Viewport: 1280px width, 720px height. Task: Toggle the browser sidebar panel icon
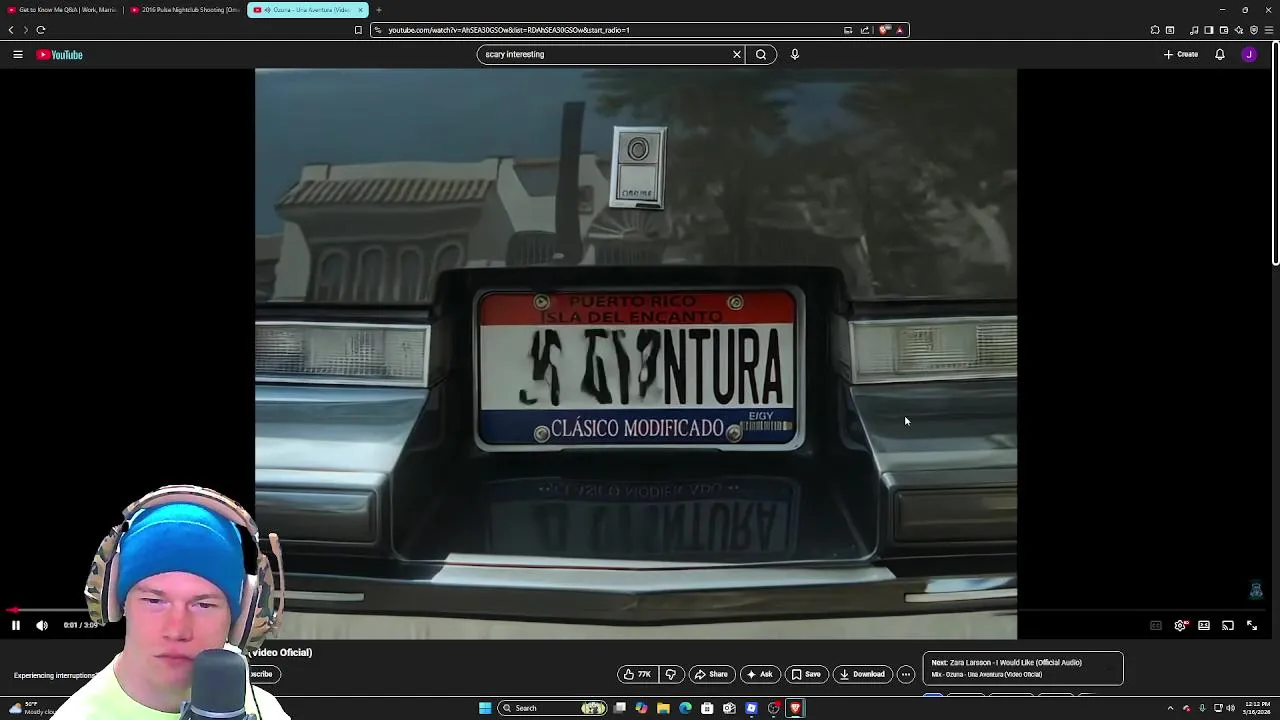1209,30
